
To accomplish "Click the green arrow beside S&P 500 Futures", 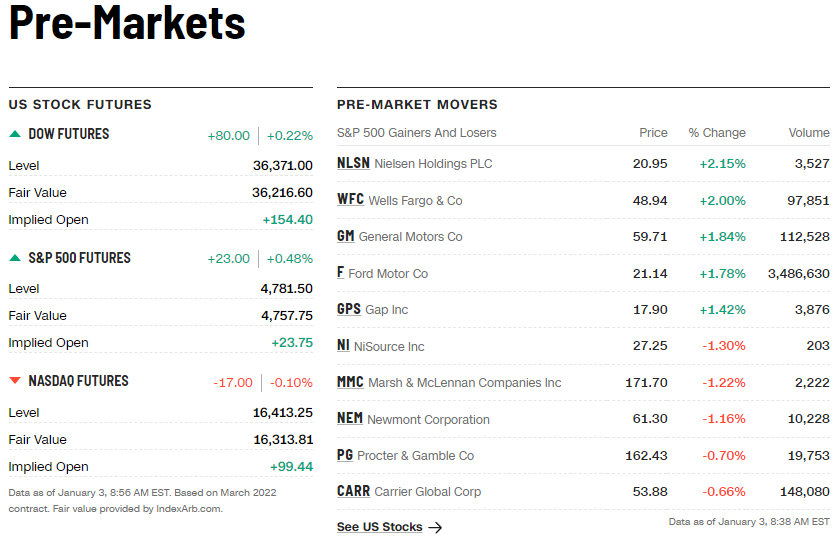I will 15,258.
